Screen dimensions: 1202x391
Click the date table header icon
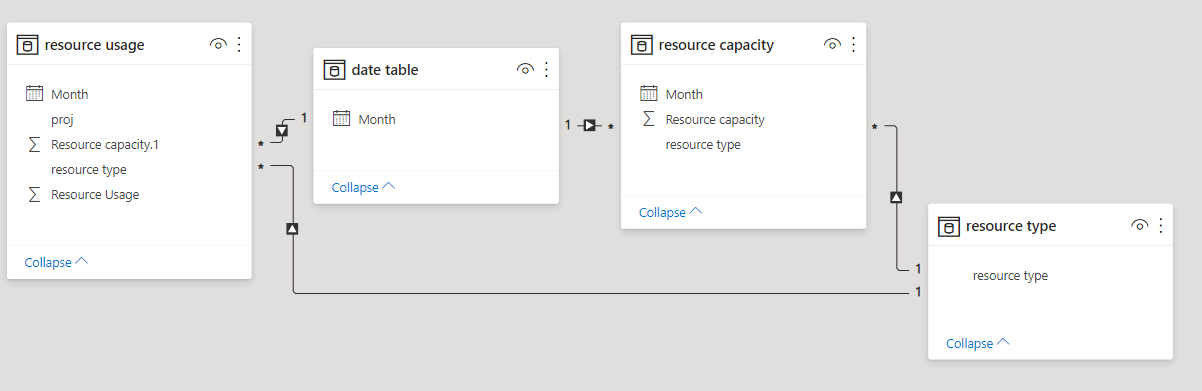pos(334,70)
